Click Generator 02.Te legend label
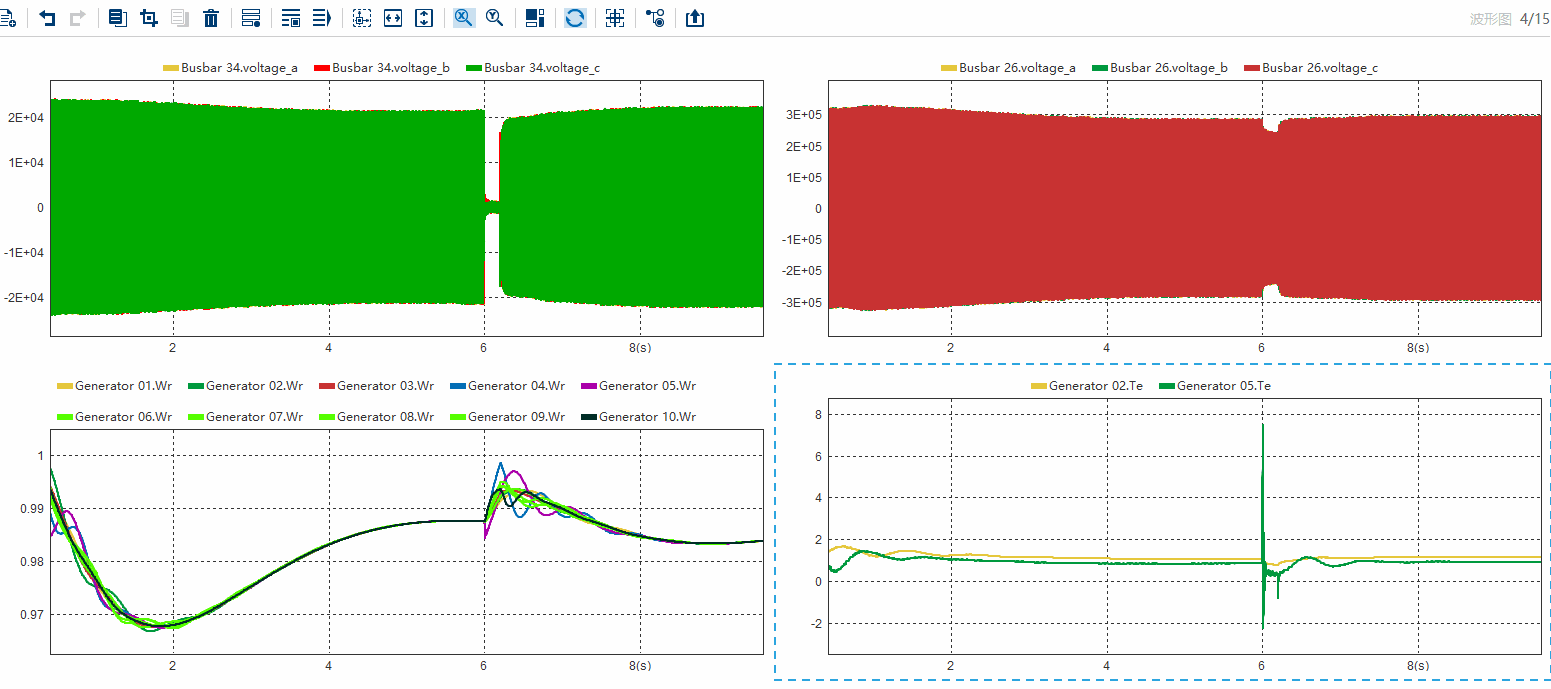1551x689 pixels. tap(1095, 386)
